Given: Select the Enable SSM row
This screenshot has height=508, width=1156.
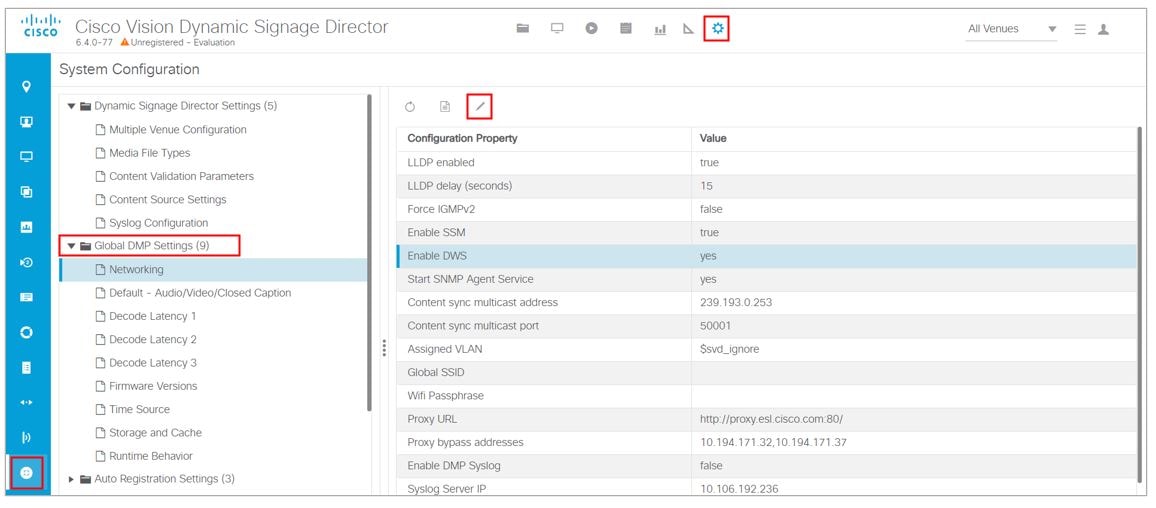Looking at the screenshot, I should pyautogui.click(x=767, y=232).
